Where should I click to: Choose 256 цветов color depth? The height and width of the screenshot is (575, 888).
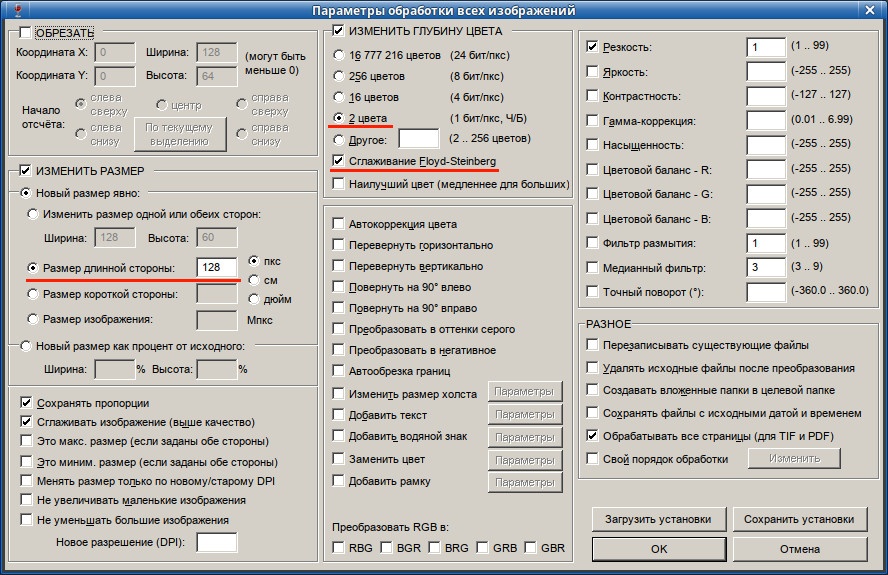[x=339, y=76]
